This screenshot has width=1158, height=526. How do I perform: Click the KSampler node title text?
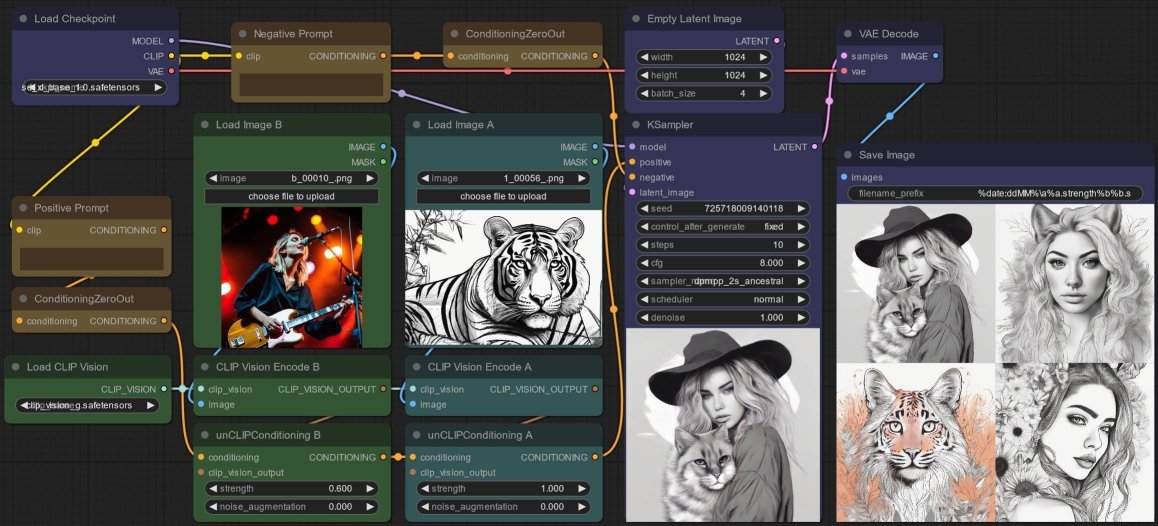pyautogui.click(x=670, y=125)
